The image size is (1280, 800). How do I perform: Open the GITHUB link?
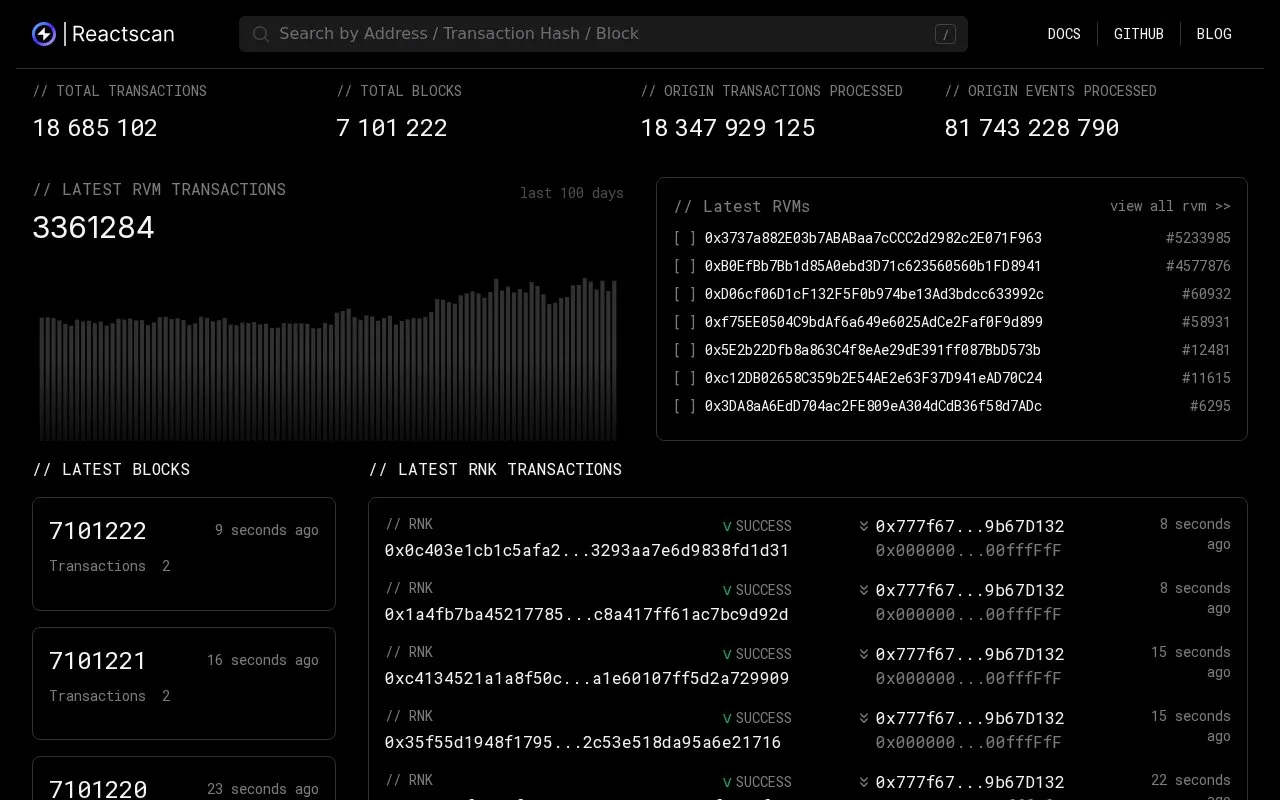point(1139,34)
